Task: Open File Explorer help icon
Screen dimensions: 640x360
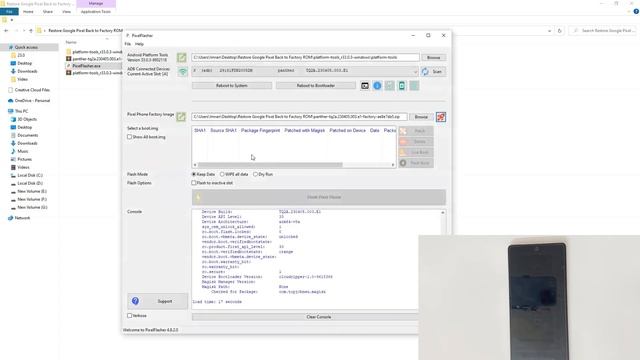Action: (636, 12)
